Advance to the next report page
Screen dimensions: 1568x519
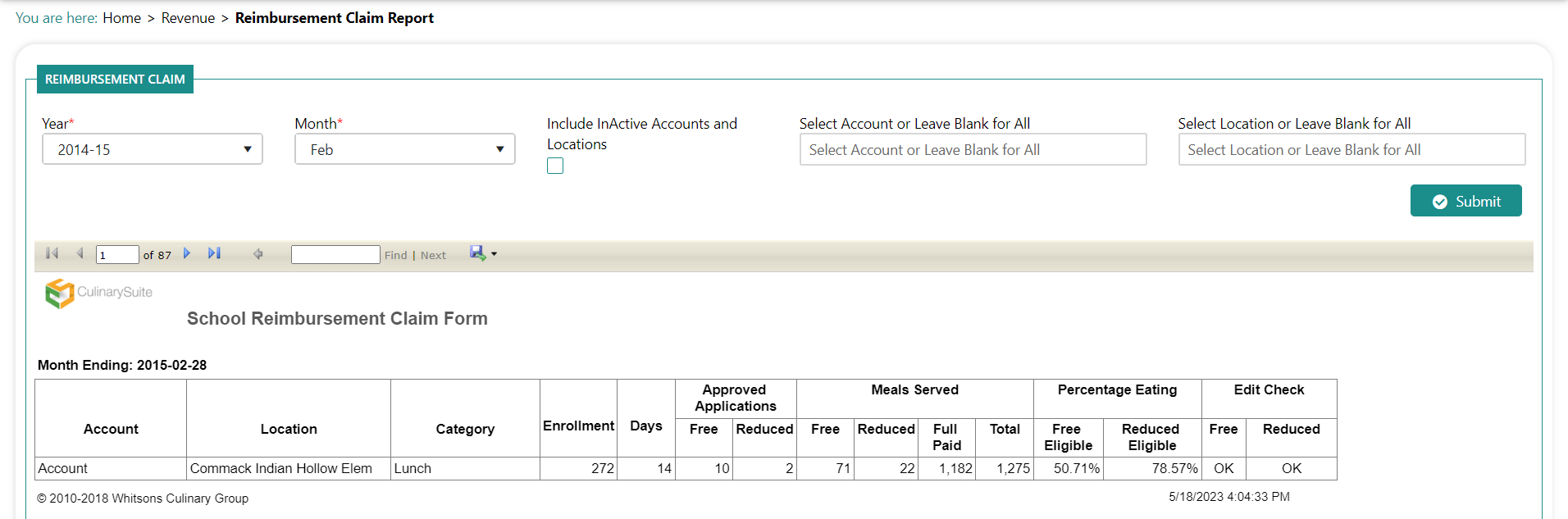[187, 253]
